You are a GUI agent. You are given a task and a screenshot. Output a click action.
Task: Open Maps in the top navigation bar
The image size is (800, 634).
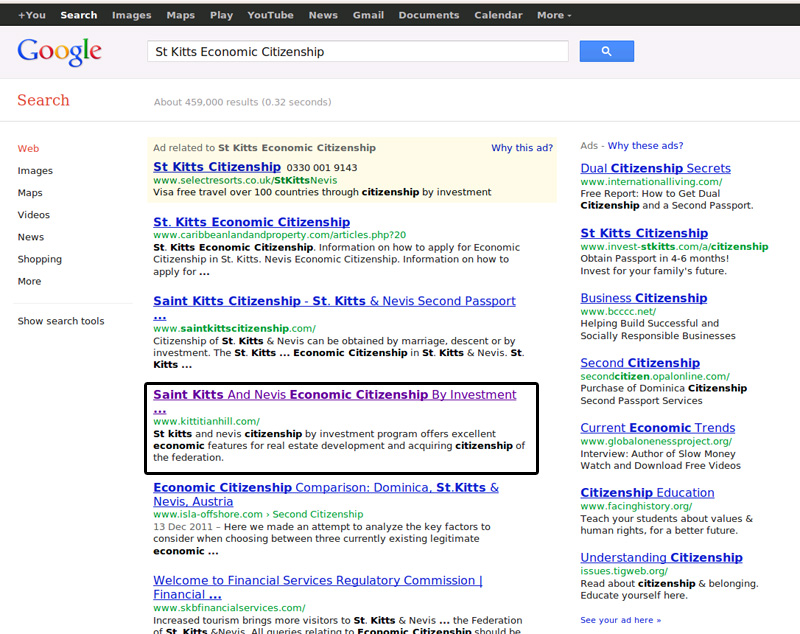click(x=181, y=15)
